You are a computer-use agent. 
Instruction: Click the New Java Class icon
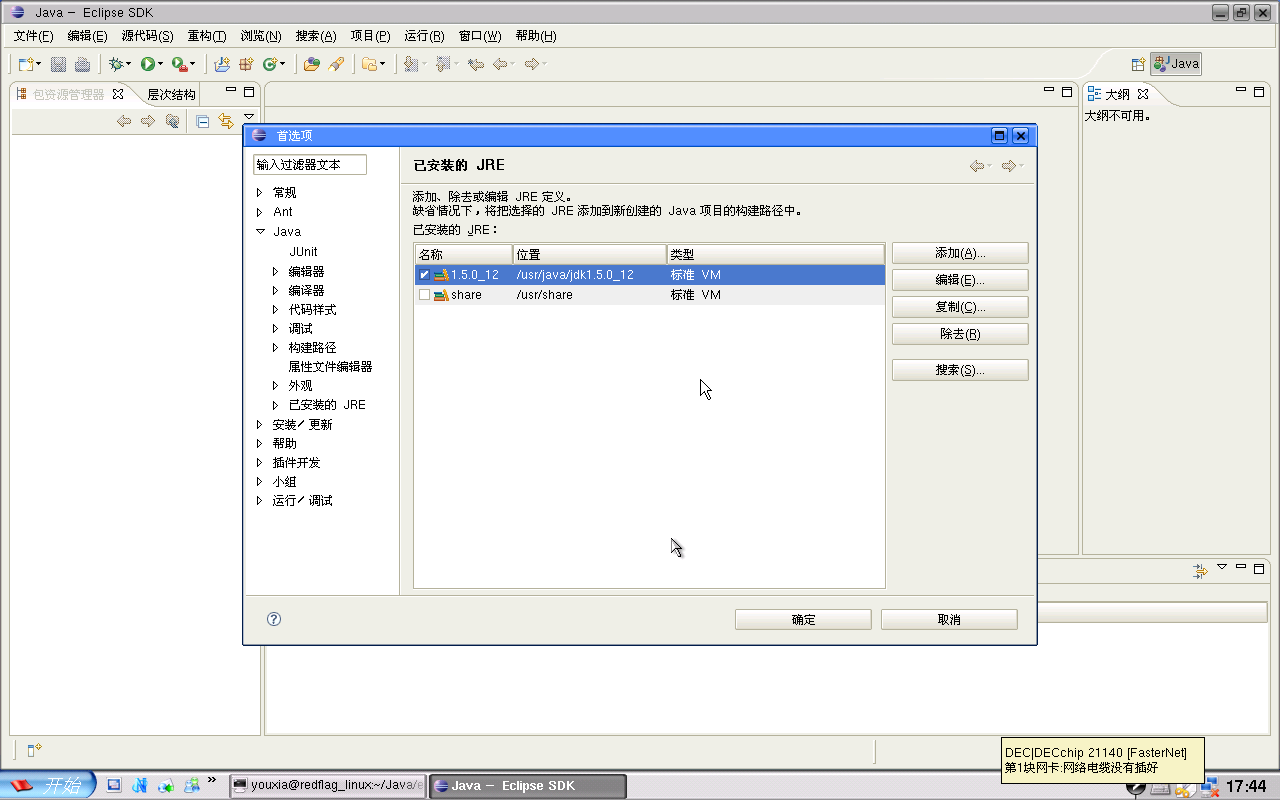[269, 64]
